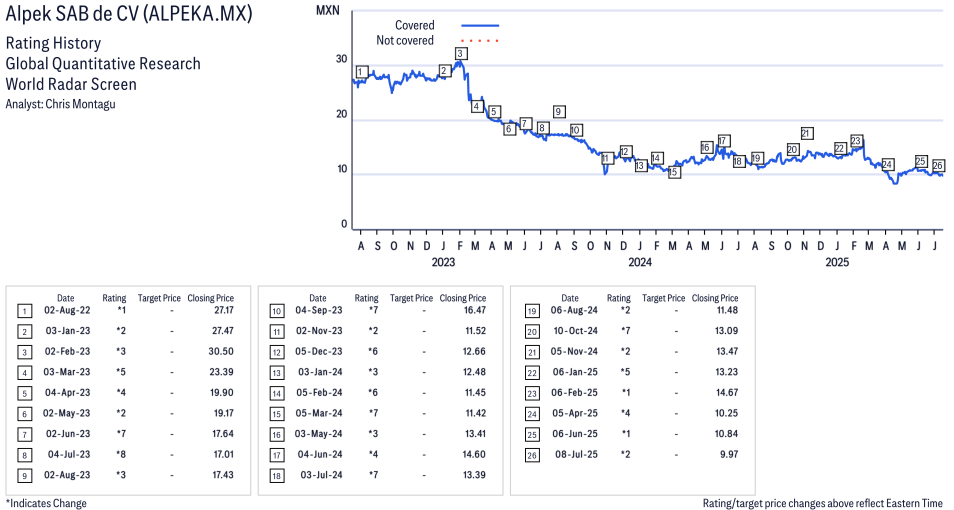Click the 13.09 closing price cell

tap(726, 331)
